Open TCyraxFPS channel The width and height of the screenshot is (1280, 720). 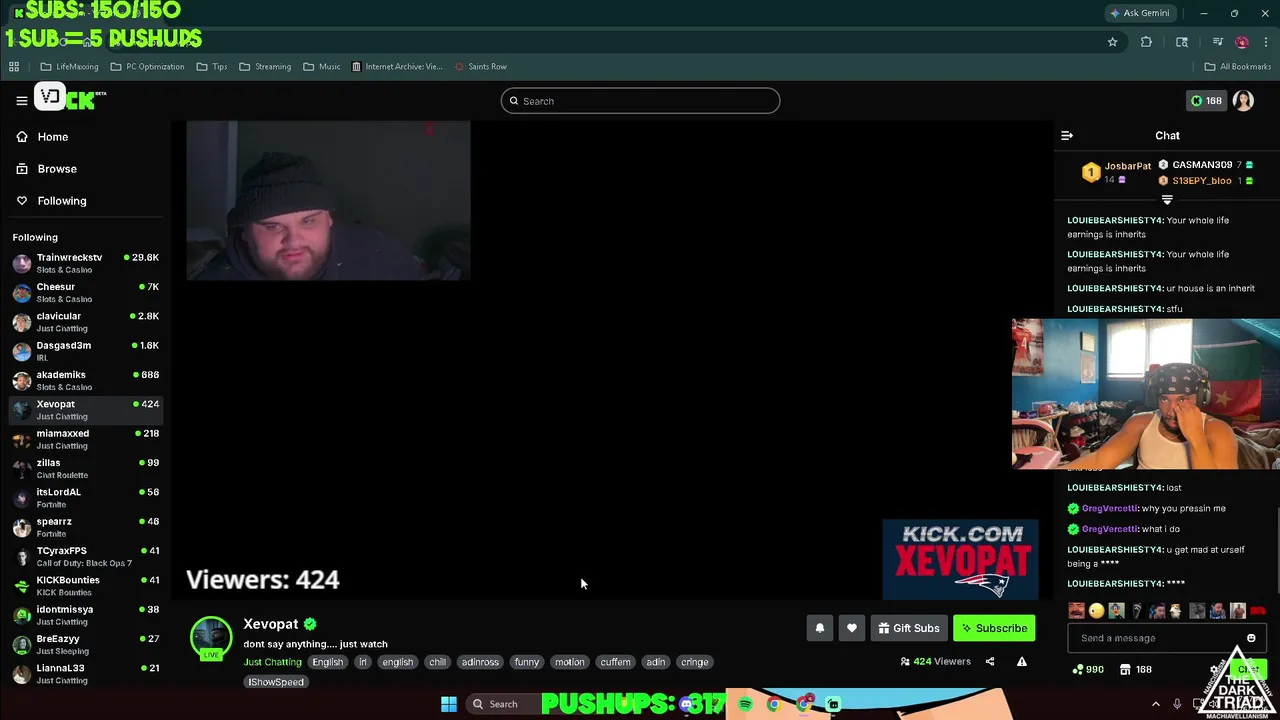point(85,556)
